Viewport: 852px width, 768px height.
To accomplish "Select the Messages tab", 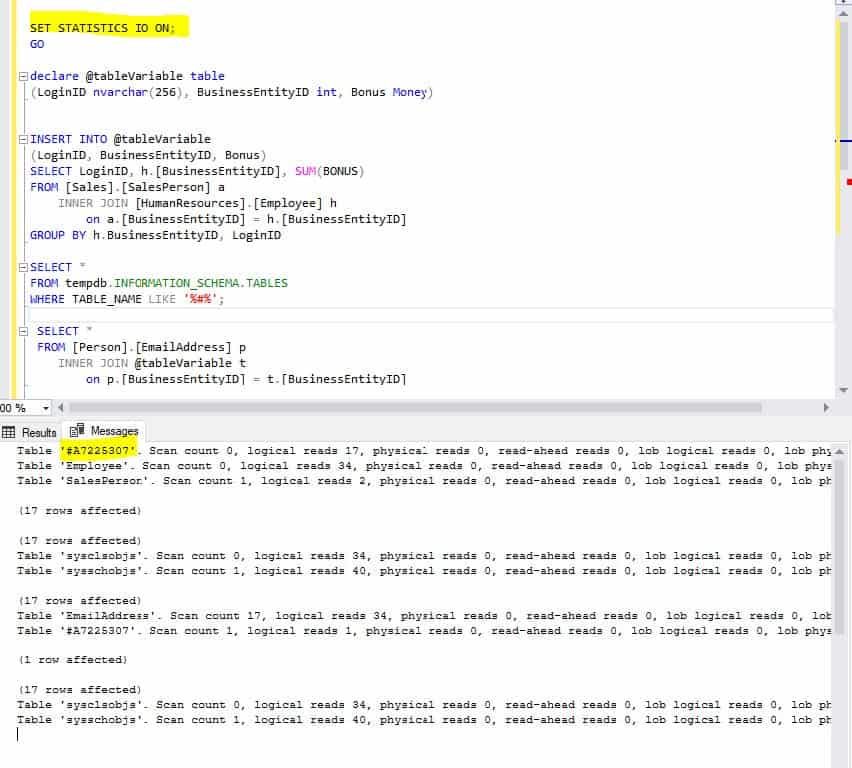I will pos(104,431).
